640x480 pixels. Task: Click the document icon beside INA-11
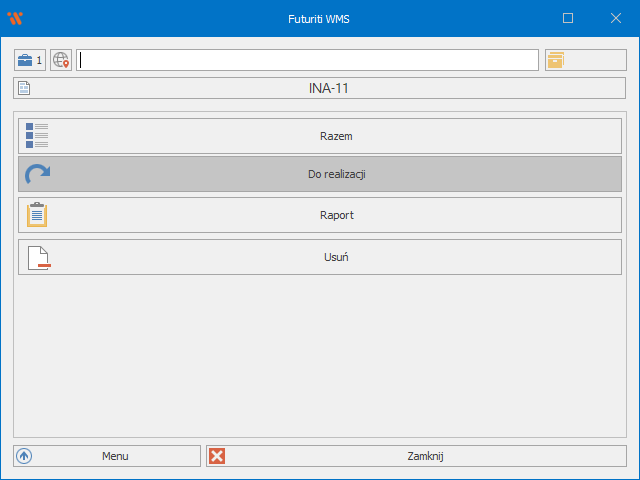coord(25,88)
